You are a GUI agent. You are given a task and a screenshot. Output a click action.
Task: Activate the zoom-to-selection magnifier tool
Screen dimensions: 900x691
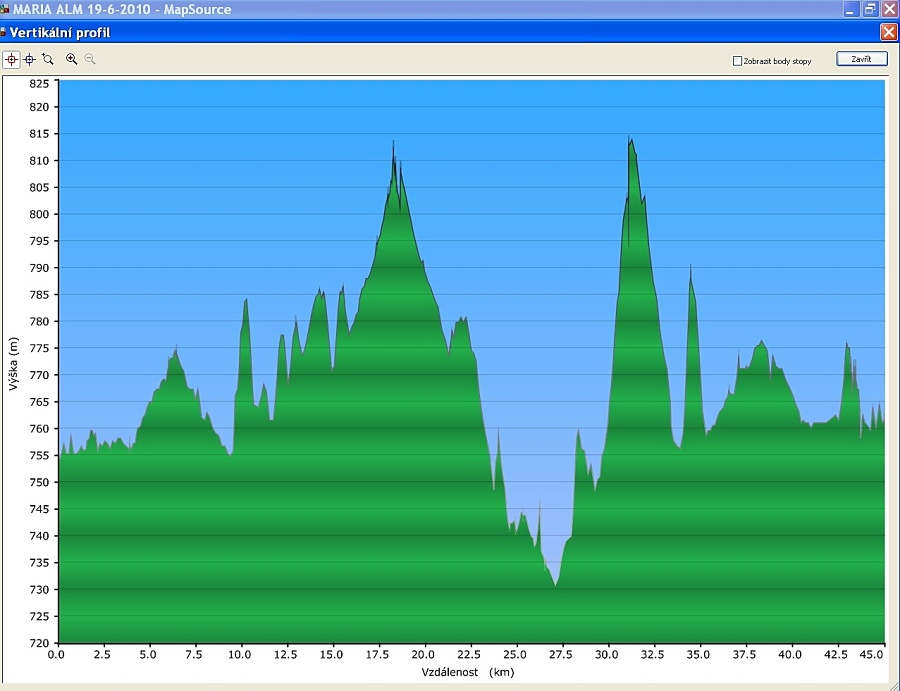point(47,60)
